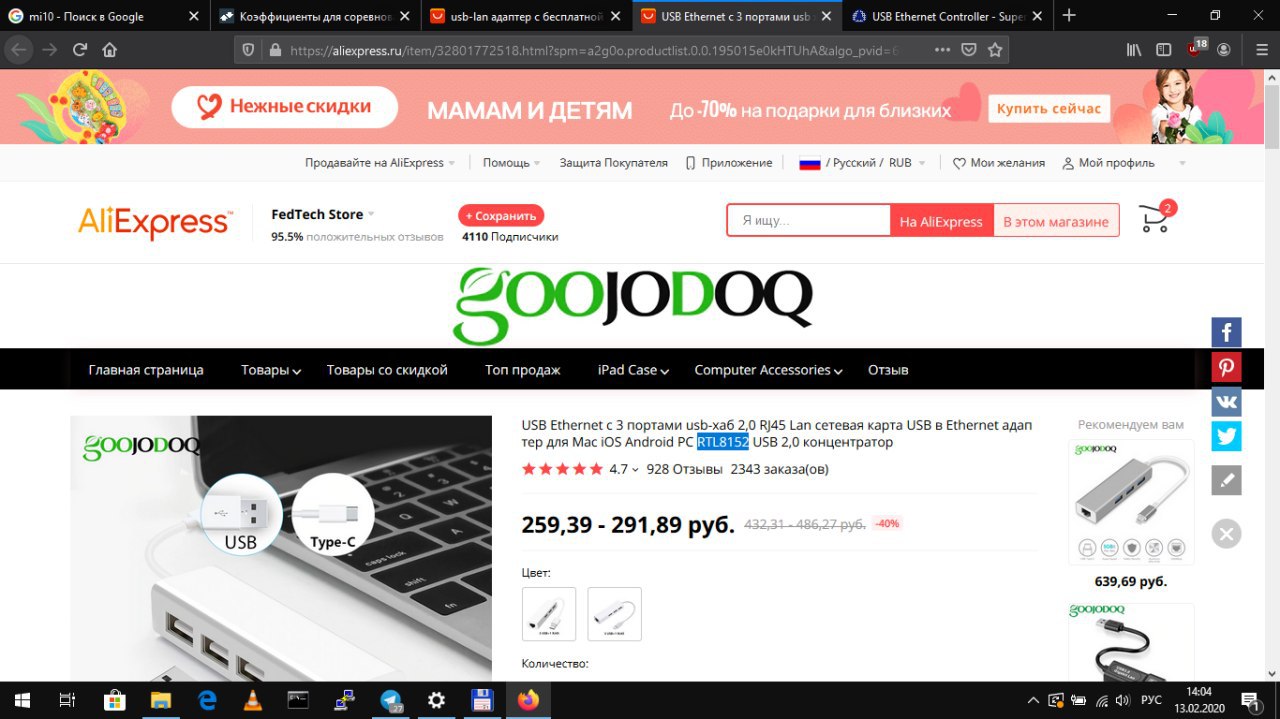Switch to Коэффициенты для соревнований tab
Viewport: 1280px width, 719px height.
point(315,16)
